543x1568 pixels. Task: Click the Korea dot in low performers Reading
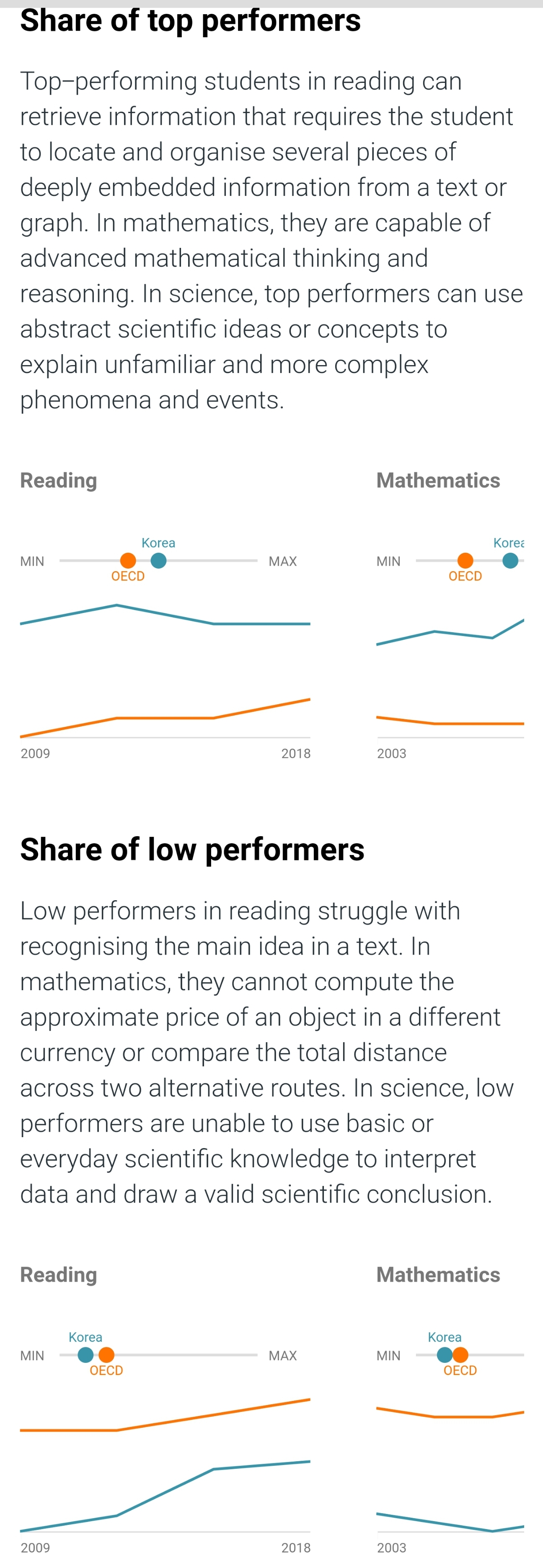click(86, 1355)
